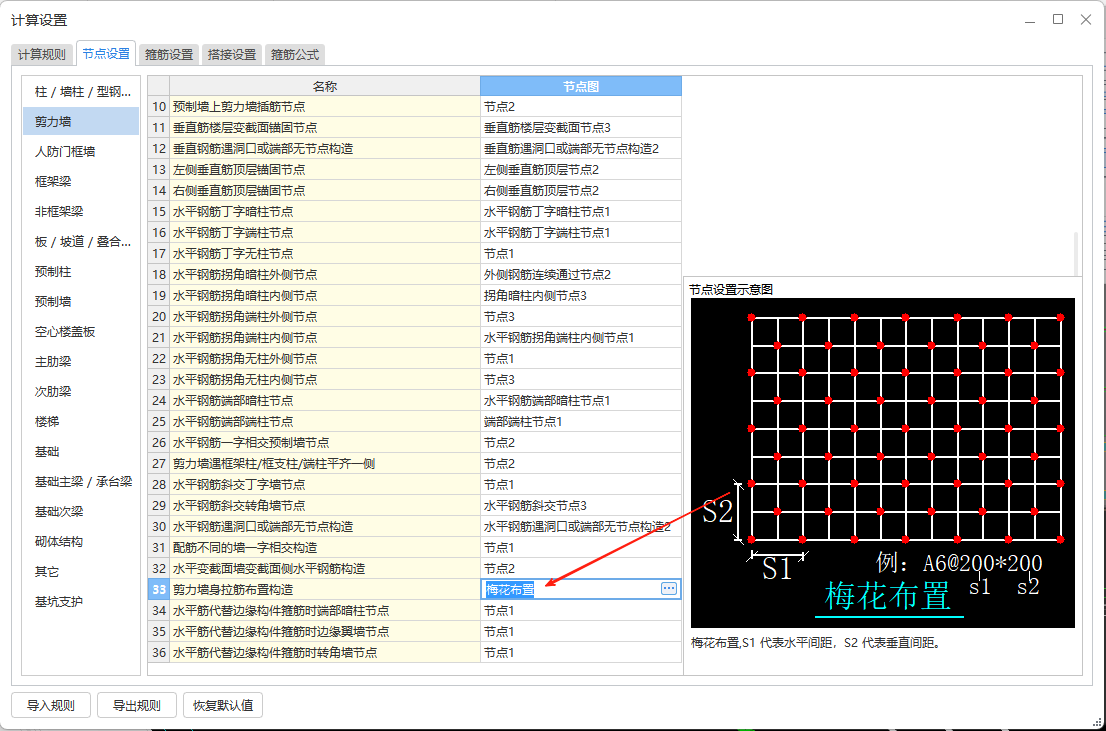Viewport: 1106px width, 731px height.
Task: Select the 基础次梁 category
Action: [x=81, y=512]
